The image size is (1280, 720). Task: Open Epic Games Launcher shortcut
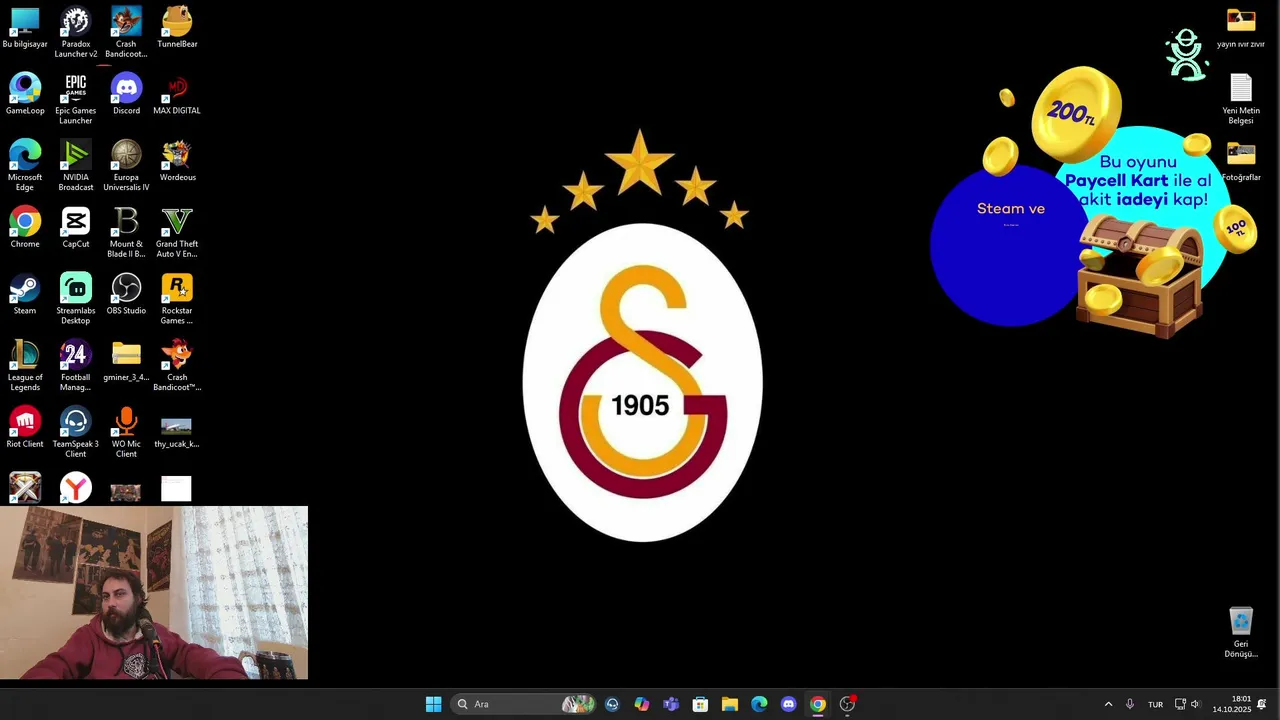coord(76,99)
